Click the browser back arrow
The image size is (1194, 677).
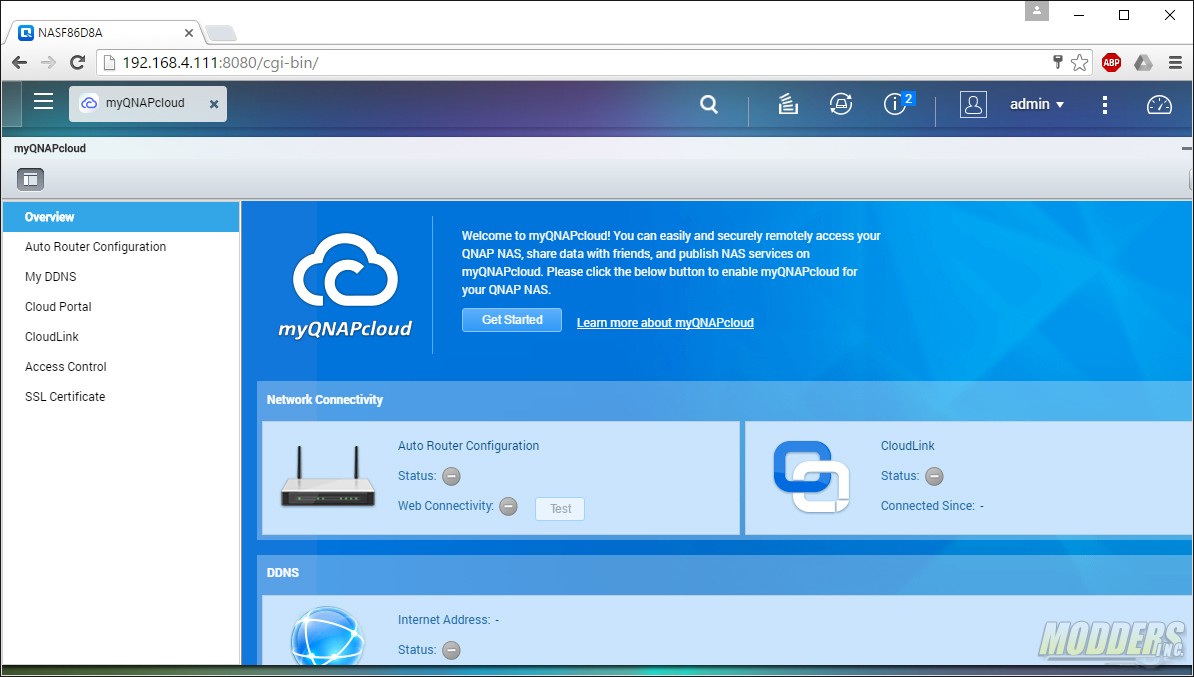click(x=19, y=62)
